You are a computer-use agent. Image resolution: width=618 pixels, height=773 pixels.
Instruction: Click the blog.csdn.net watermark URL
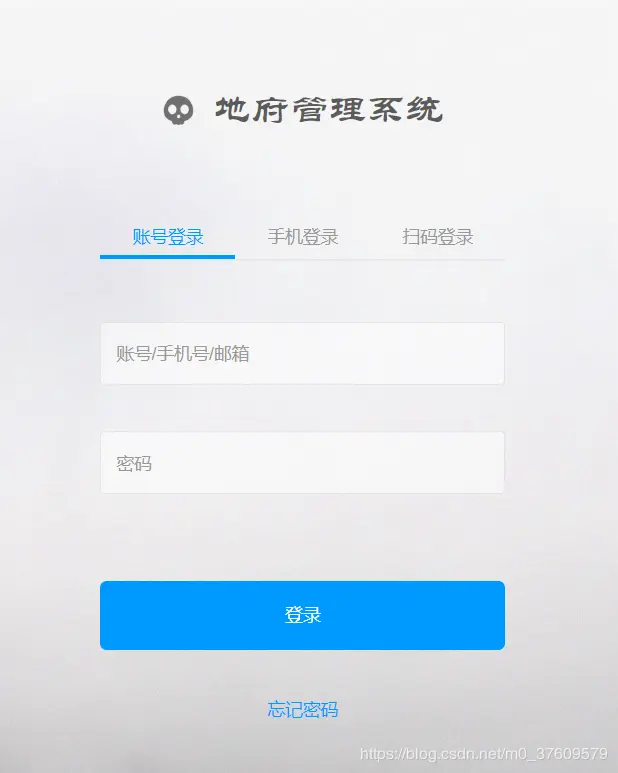pos(483,754)
